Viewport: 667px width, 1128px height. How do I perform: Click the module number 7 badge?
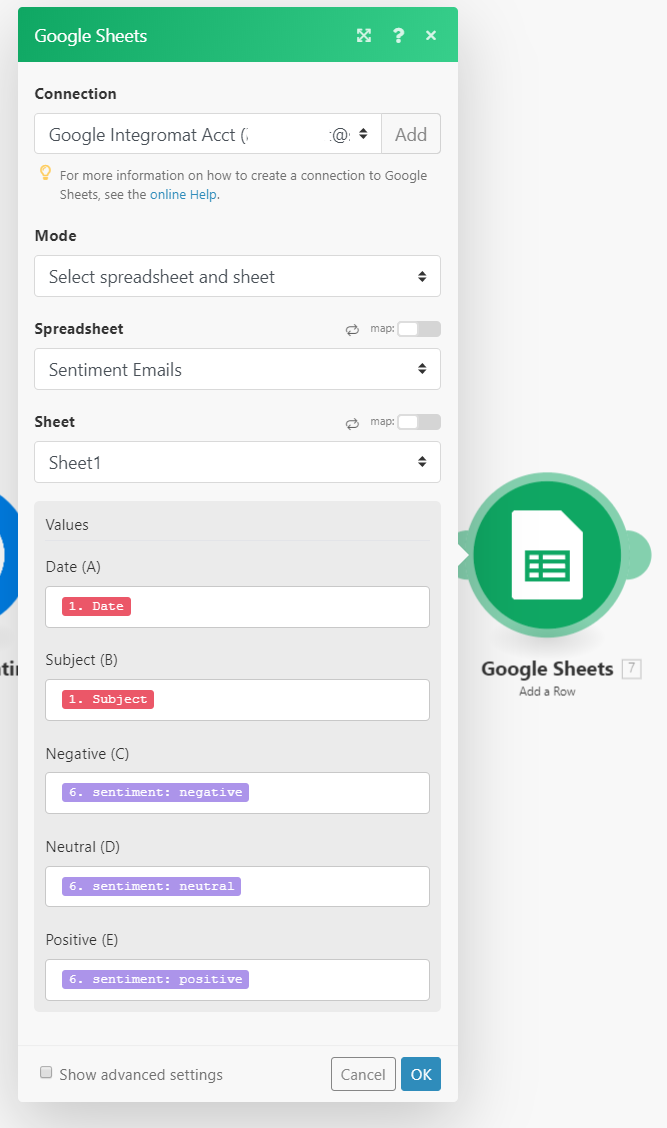click(632, 668)
